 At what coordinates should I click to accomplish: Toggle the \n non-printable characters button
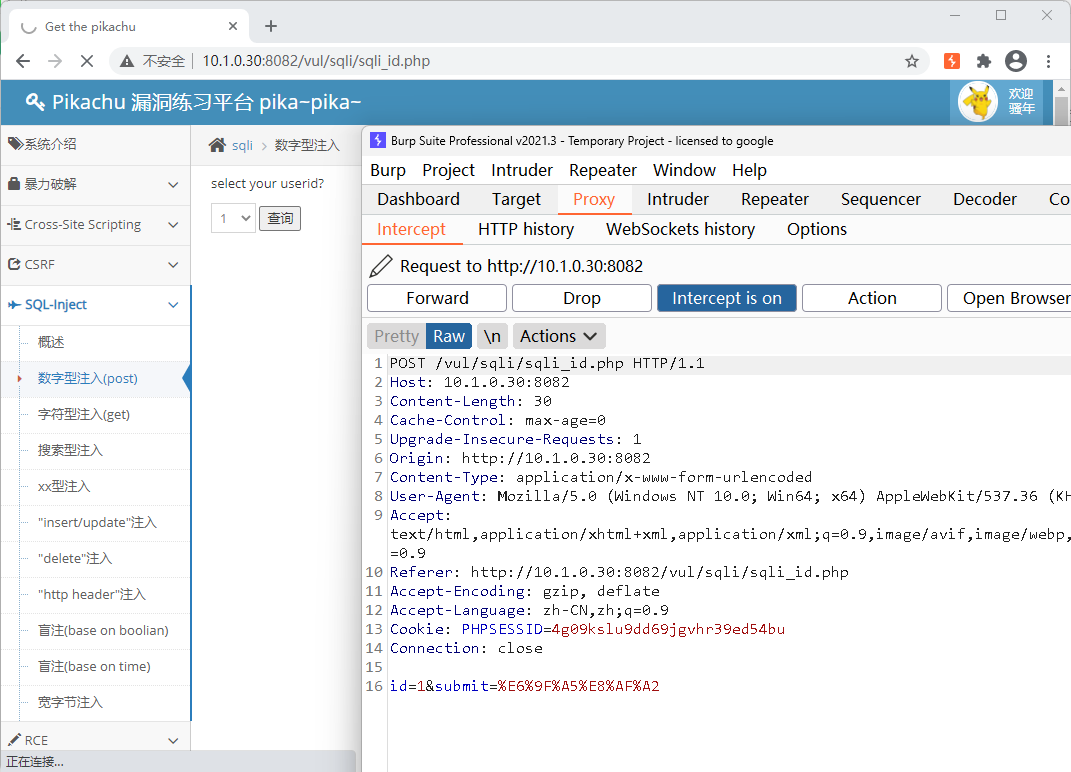(x=492, y=336)
